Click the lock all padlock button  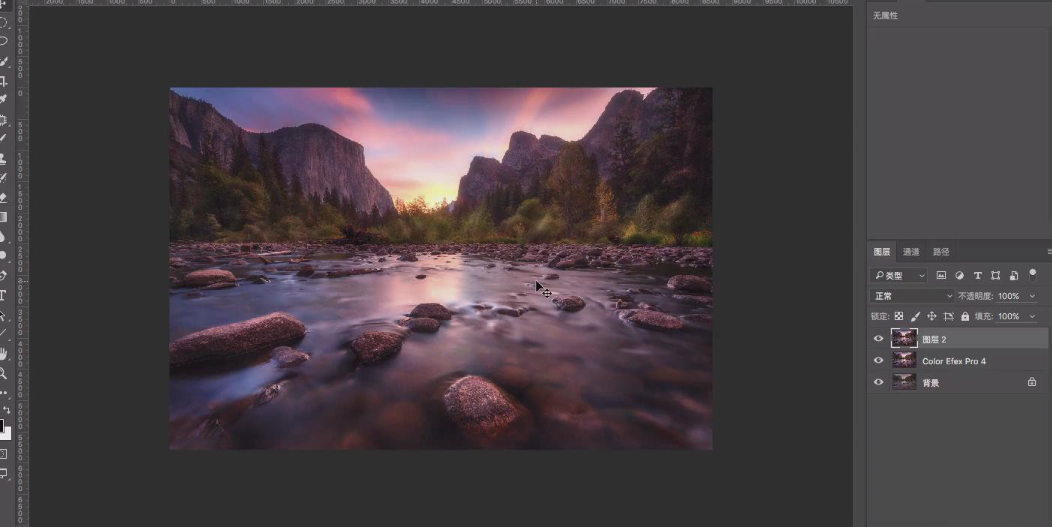(x=964, y=316)
